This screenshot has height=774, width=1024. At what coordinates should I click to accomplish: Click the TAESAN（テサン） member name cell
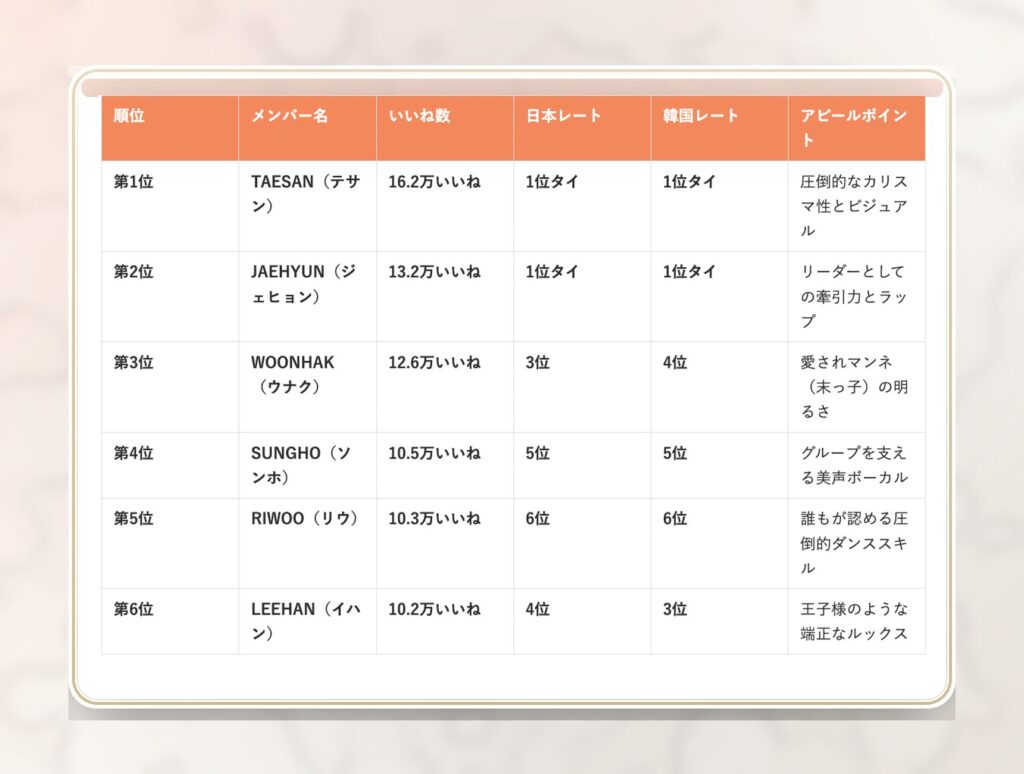(306, 194)
